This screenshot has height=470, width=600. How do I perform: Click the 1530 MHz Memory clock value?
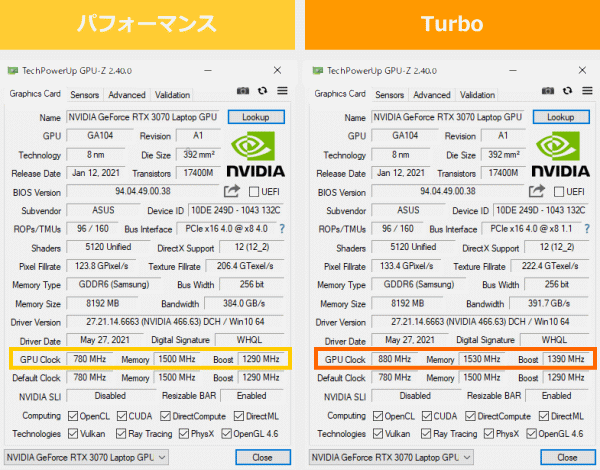pos(482,359)
